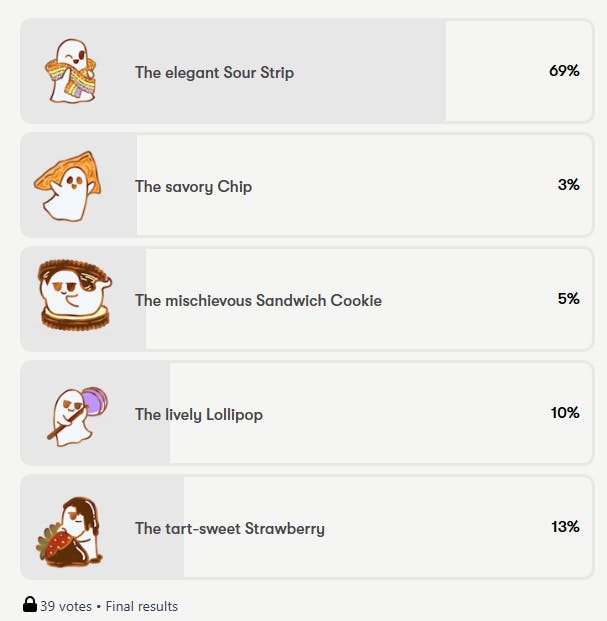Click the '39 votes' text

pos(66,606)
